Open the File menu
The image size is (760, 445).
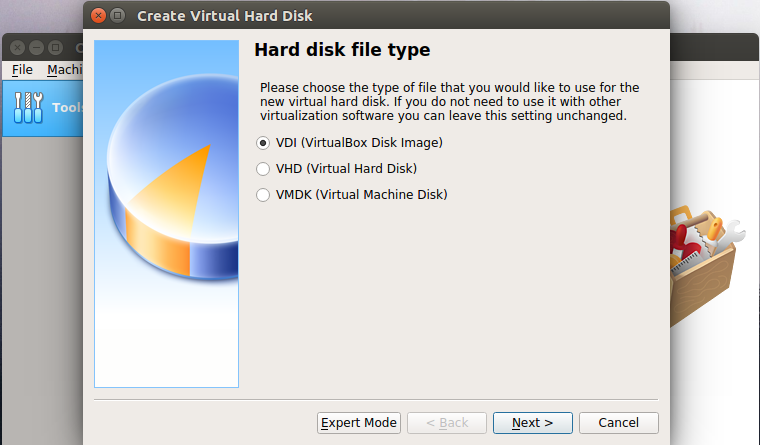click(22, 70)
